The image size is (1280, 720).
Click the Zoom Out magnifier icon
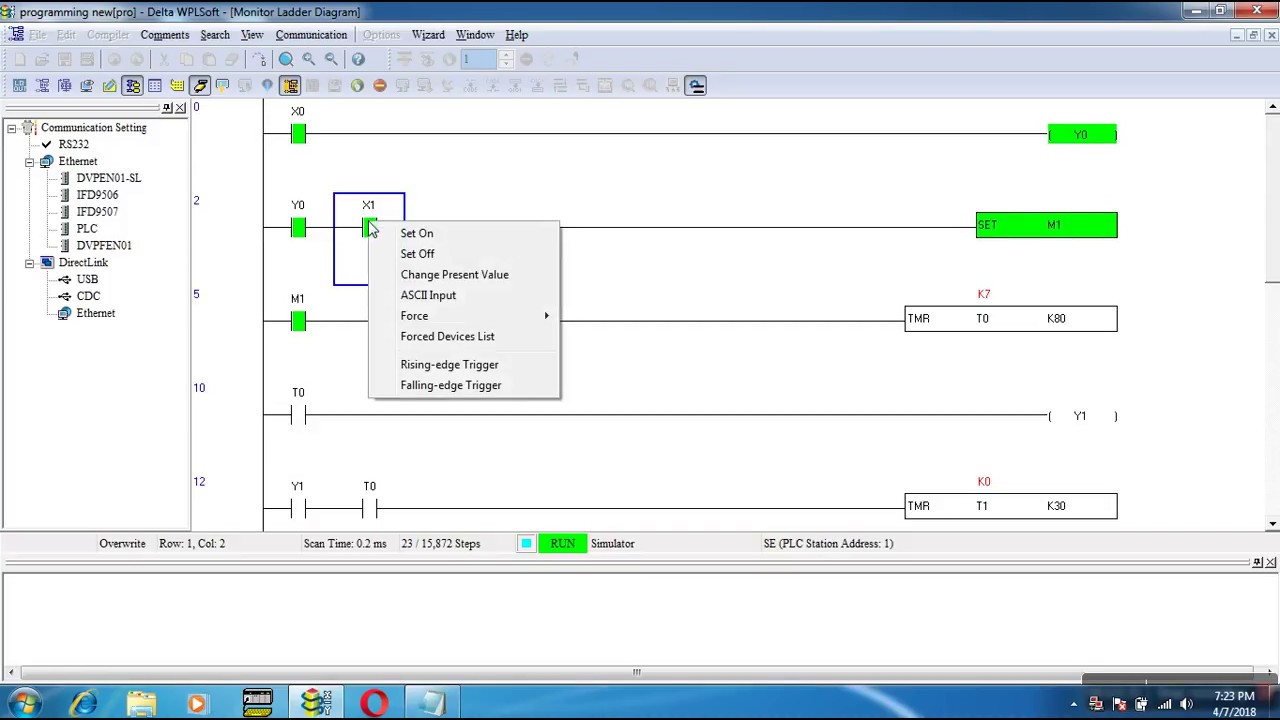[x=332, y=59]
